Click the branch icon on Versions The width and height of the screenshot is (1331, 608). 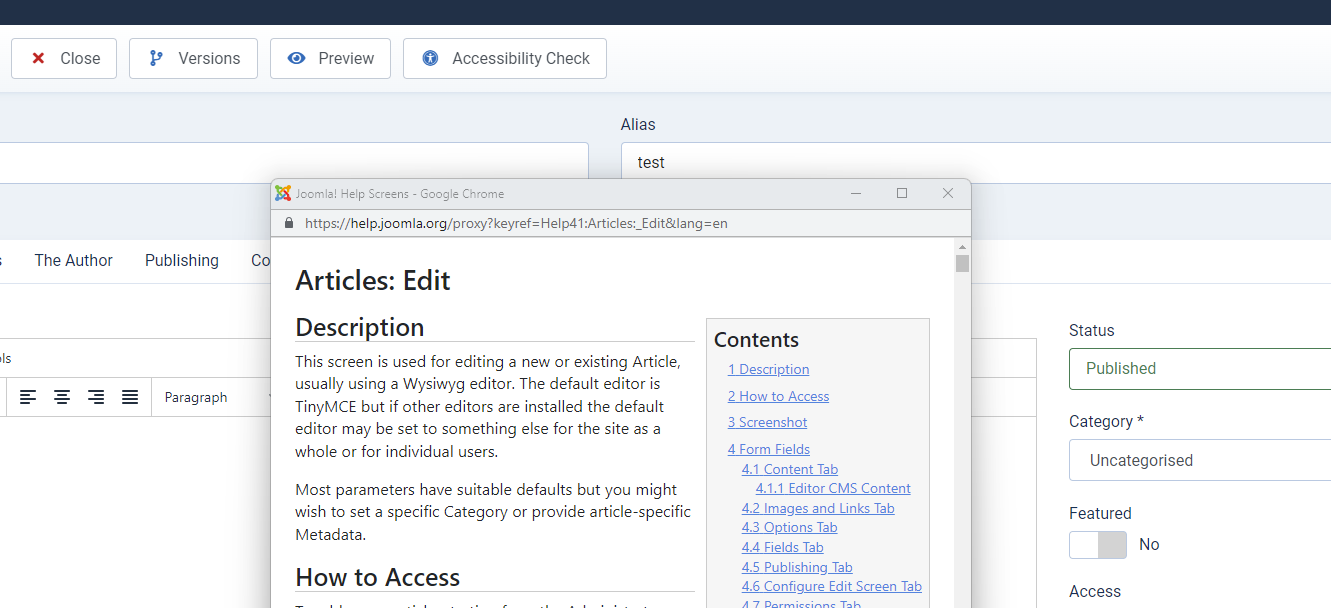(156, 58)
